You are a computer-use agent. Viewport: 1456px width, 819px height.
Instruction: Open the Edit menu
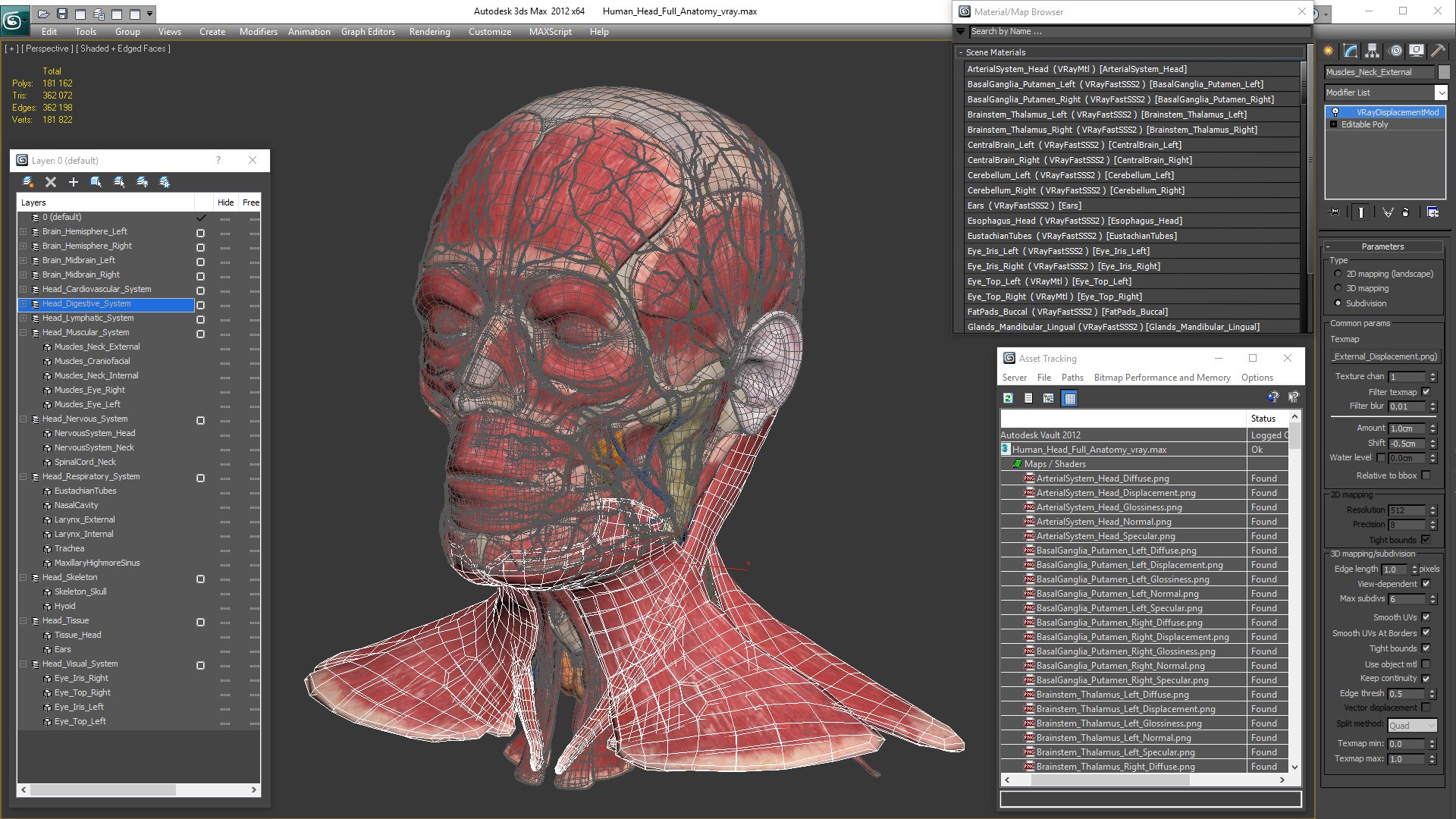[x=49, y=32]
